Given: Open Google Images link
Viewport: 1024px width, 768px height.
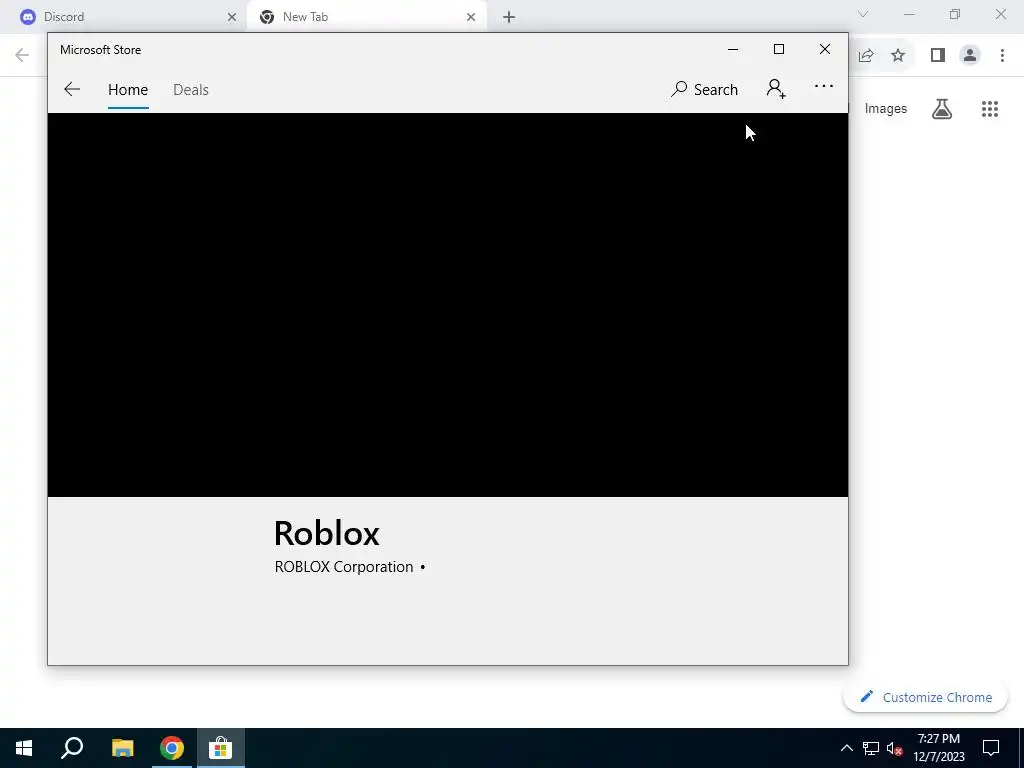Looking at the screenshot, I should pyautogui.click(x=886, y=108).
